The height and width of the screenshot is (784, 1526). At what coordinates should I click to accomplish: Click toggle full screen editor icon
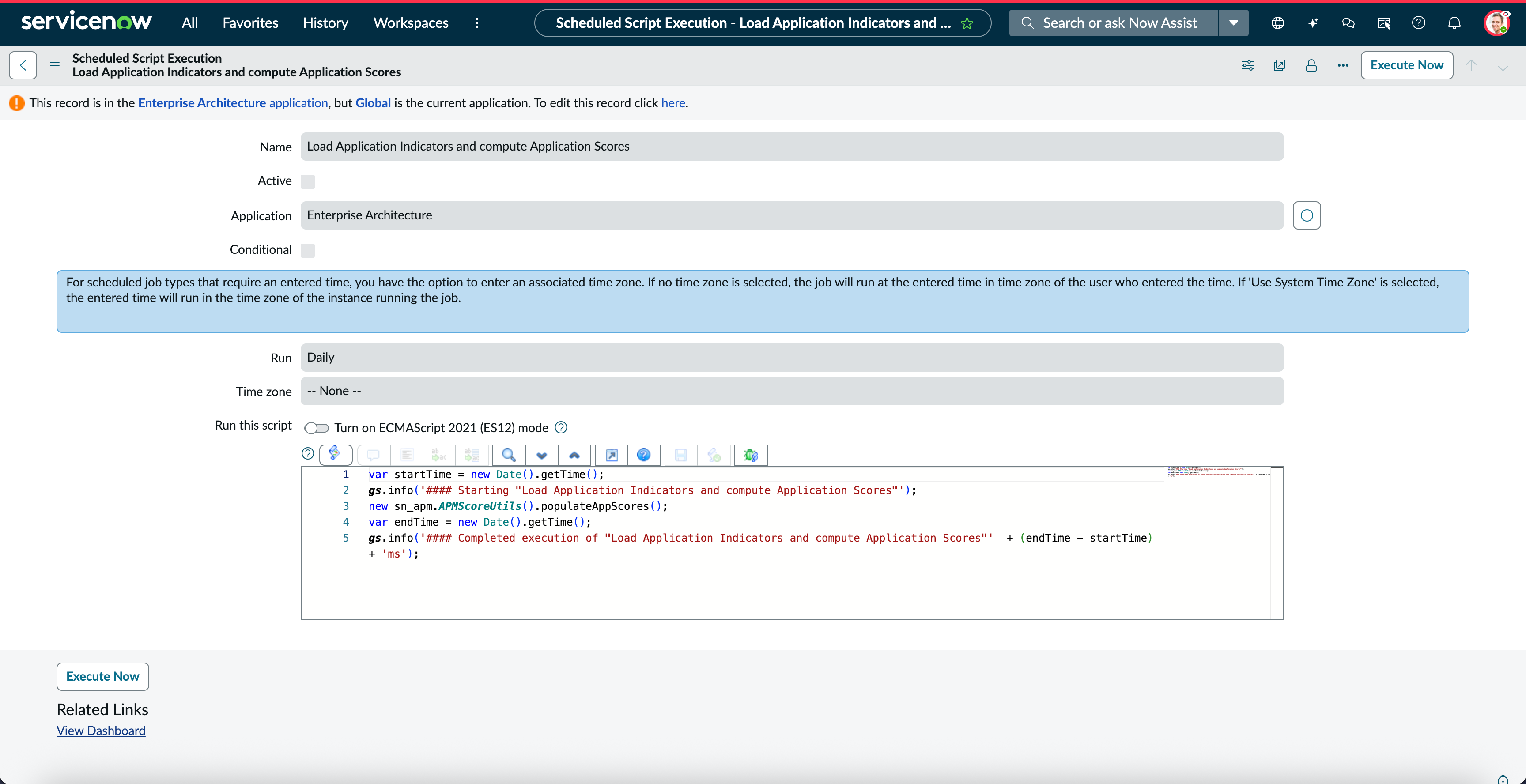pyautogui.click(x=612, y=455)
